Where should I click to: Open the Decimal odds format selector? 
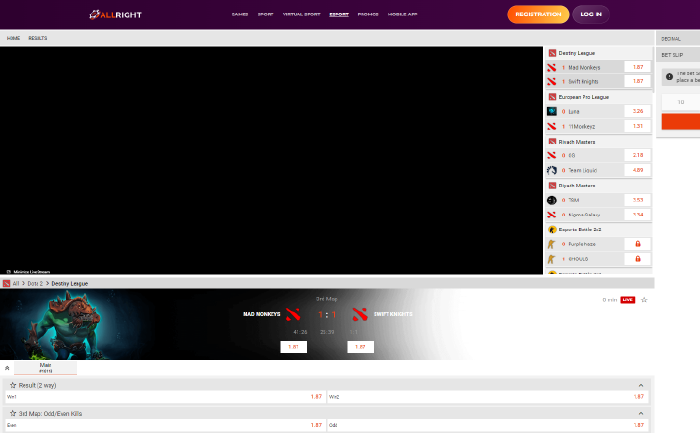click(678, 39)
